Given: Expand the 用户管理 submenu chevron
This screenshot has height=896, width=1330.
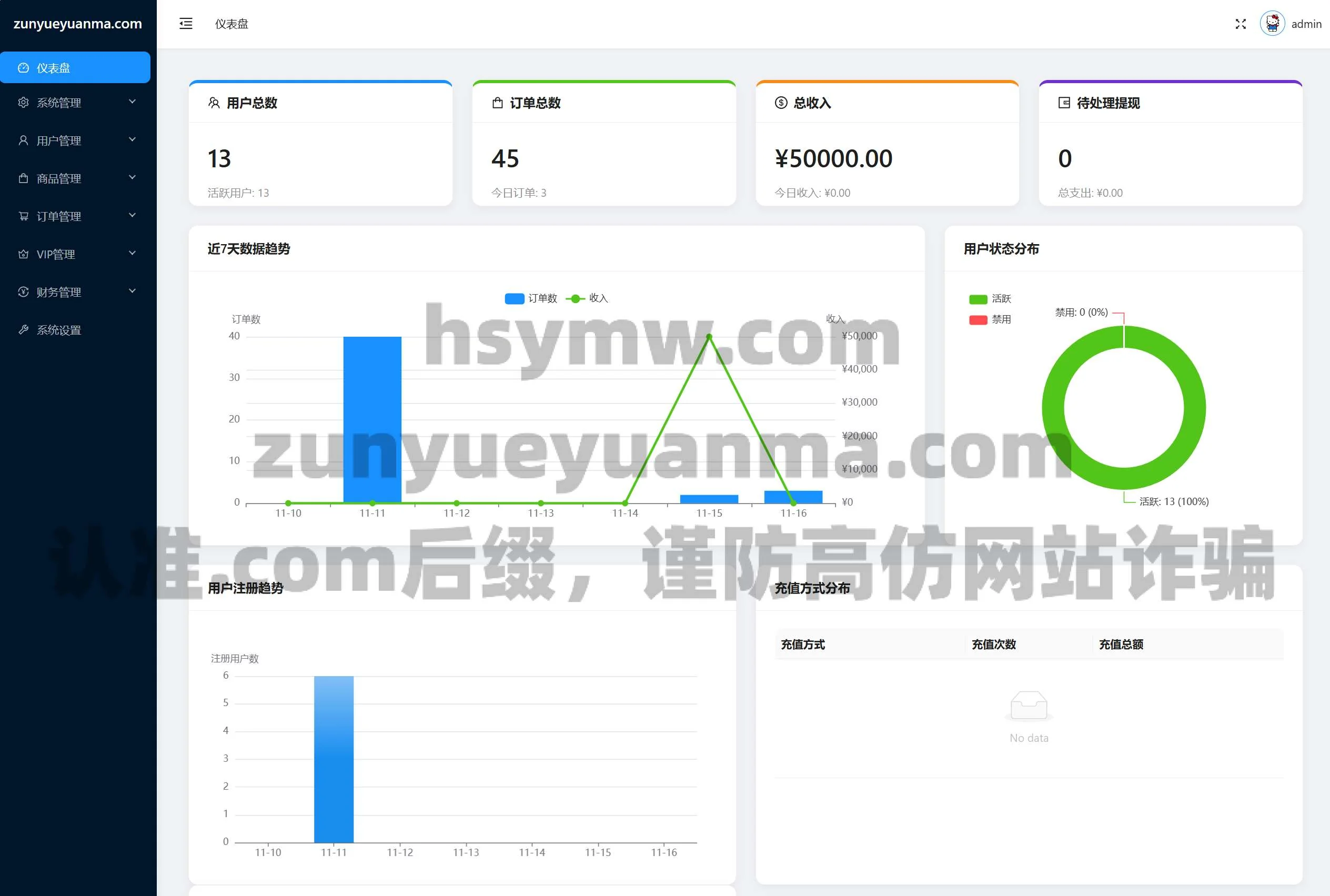Looking at the screenshot, I should [x=132, y=139].
